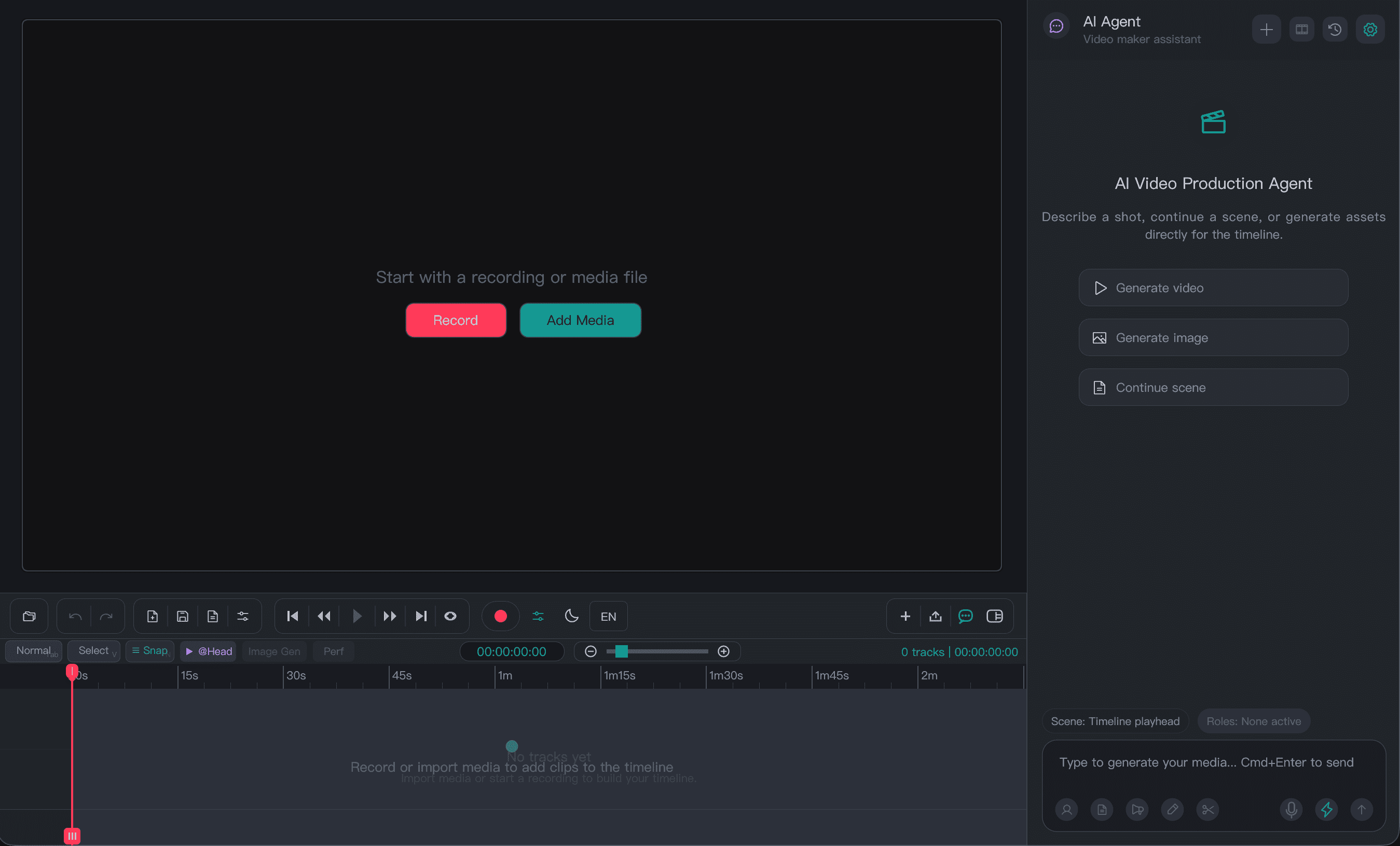The height and width of the screenshot is (846, 1400).
Task: Open the document page icon next to save
Action: tap(213, 616)
